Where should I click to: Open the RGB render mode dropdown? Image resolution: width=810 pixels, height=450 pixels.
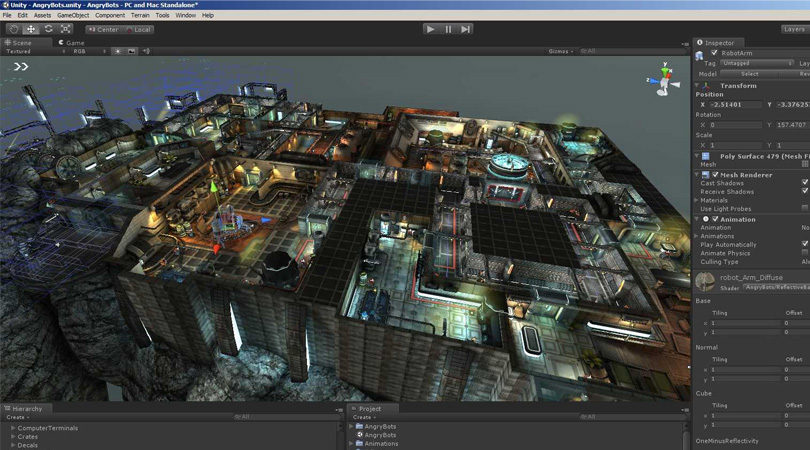pyautogui.click(x=89, y=51)
